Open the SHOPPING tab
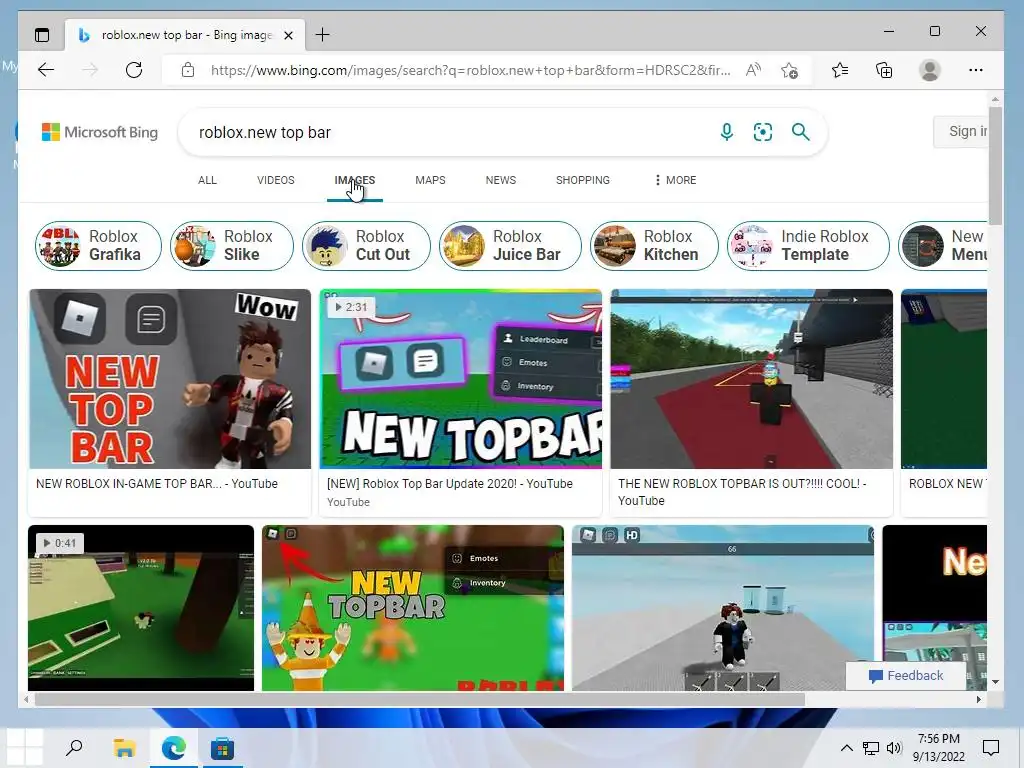The image size is (1024, 768). coord(583,180)
